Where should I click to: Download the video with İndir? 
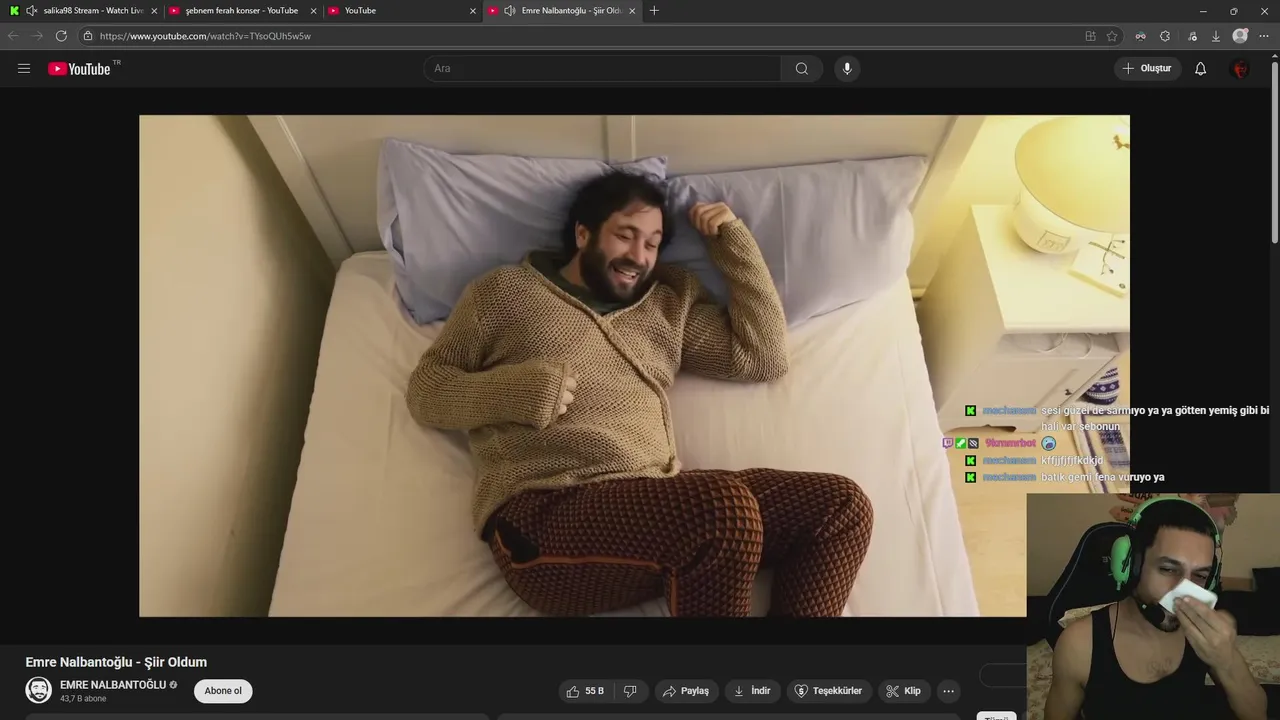(752, 691)
